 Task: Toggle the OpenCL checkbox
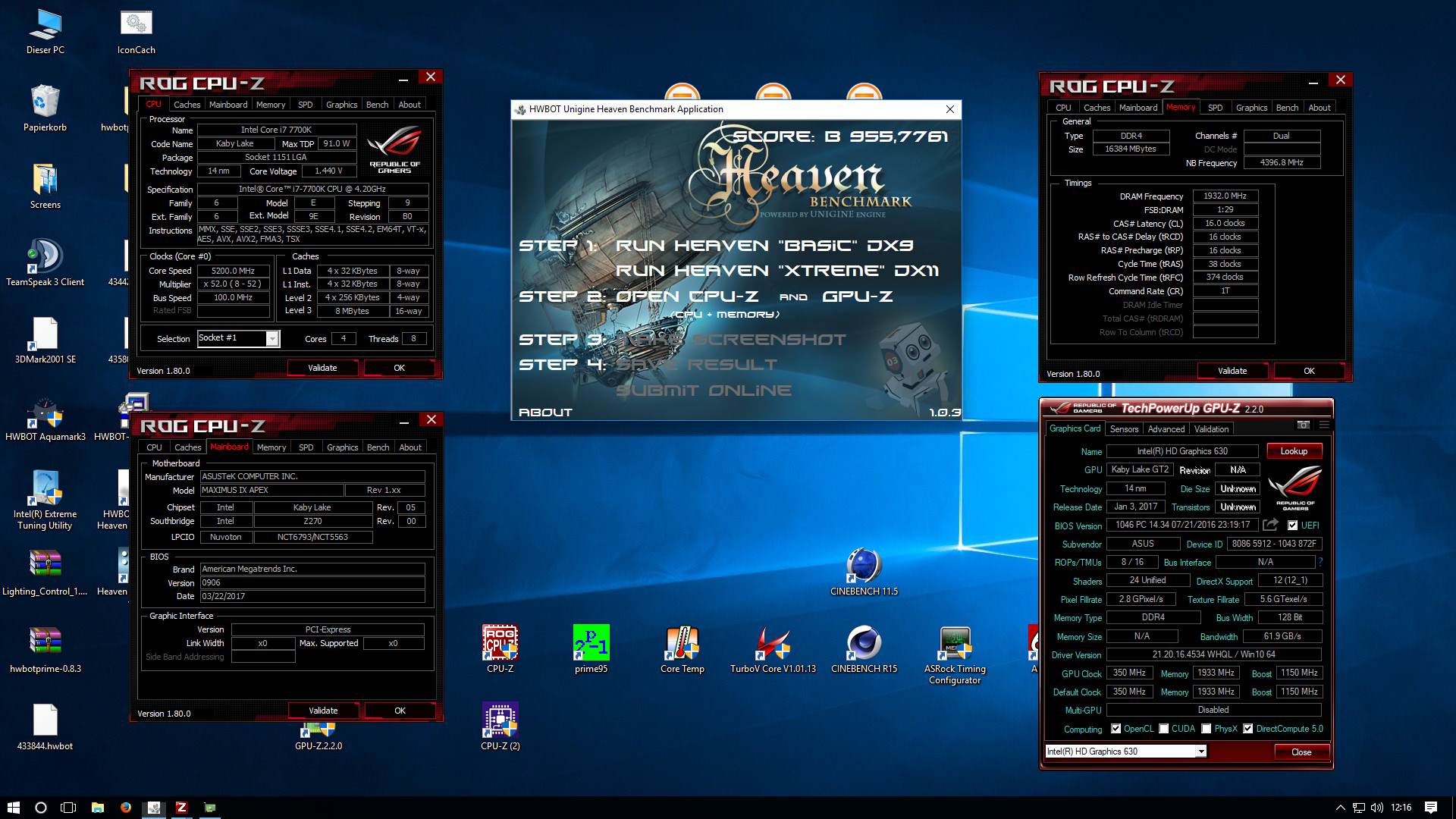pos(1116,729)
